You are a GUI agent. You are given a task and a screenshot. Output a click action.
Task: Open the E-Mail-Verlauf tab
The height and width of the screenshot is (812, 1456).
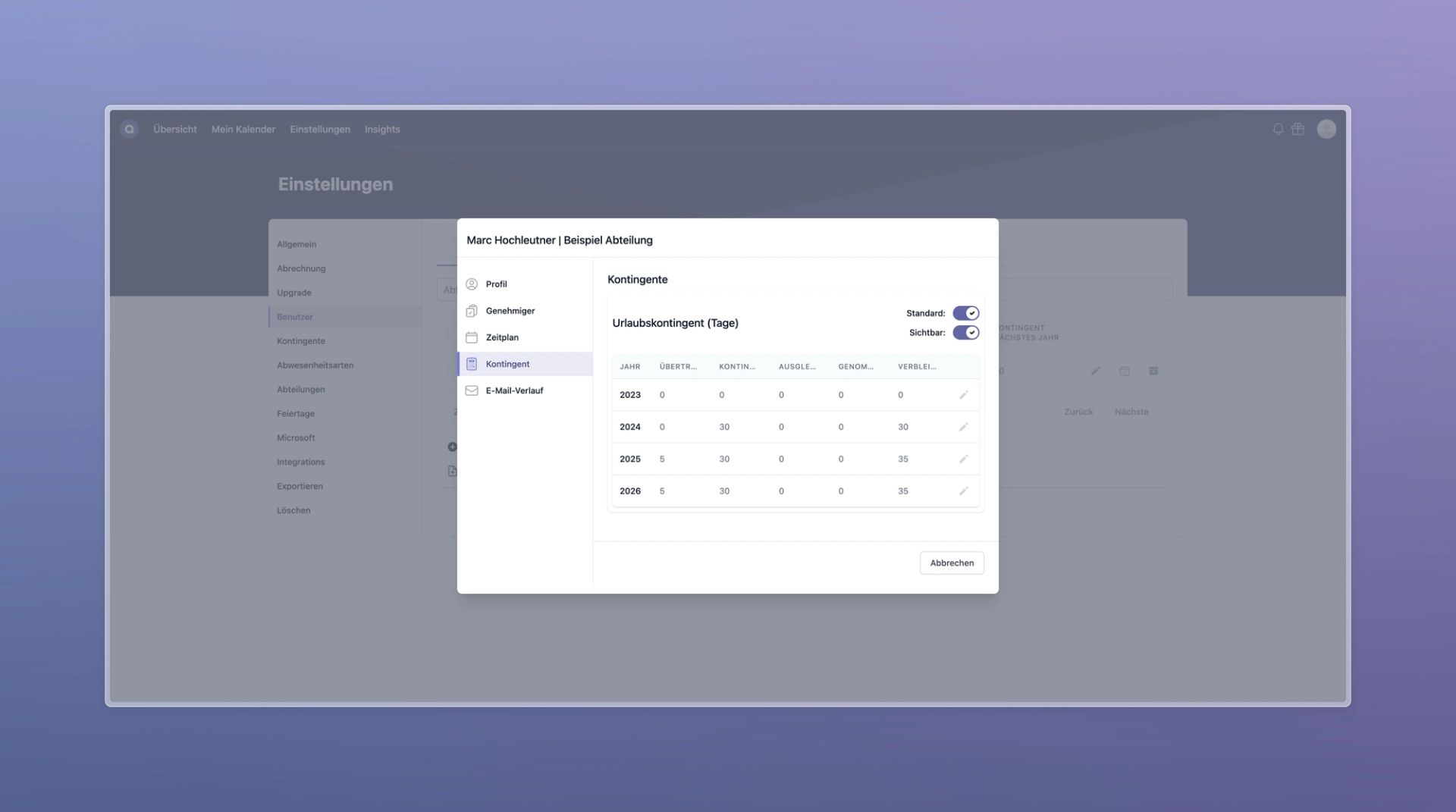pyautogui.click(x=525, y=390)
